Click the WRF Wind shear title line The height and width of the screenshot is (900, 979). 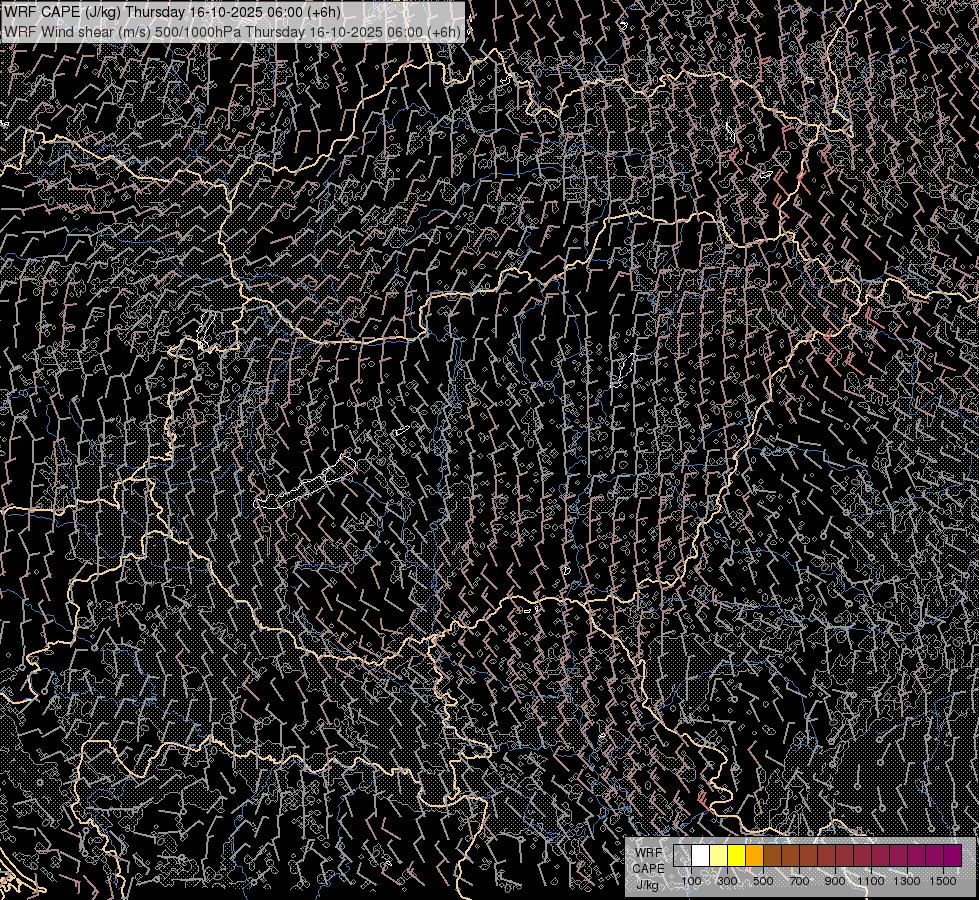(232, 32)
